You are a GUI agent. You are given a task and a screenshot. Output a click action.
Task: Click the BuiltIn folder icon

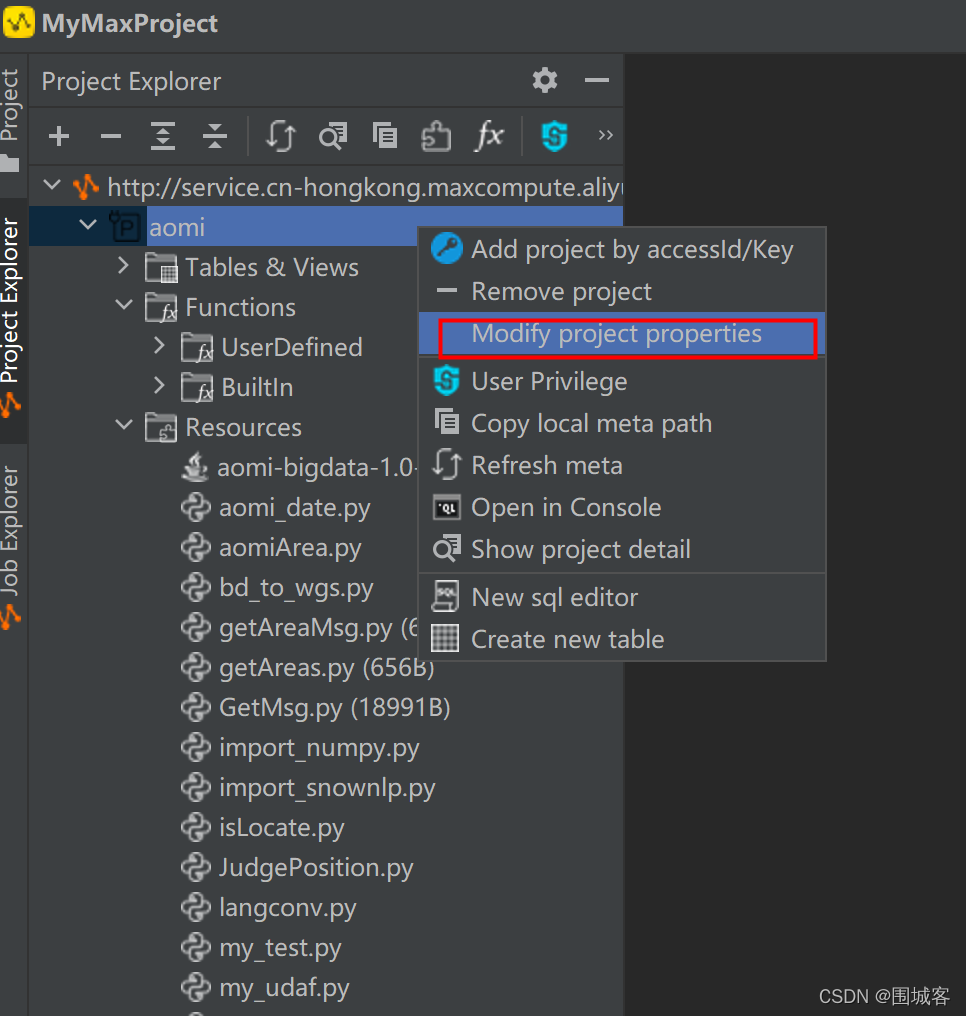(197, 388)
